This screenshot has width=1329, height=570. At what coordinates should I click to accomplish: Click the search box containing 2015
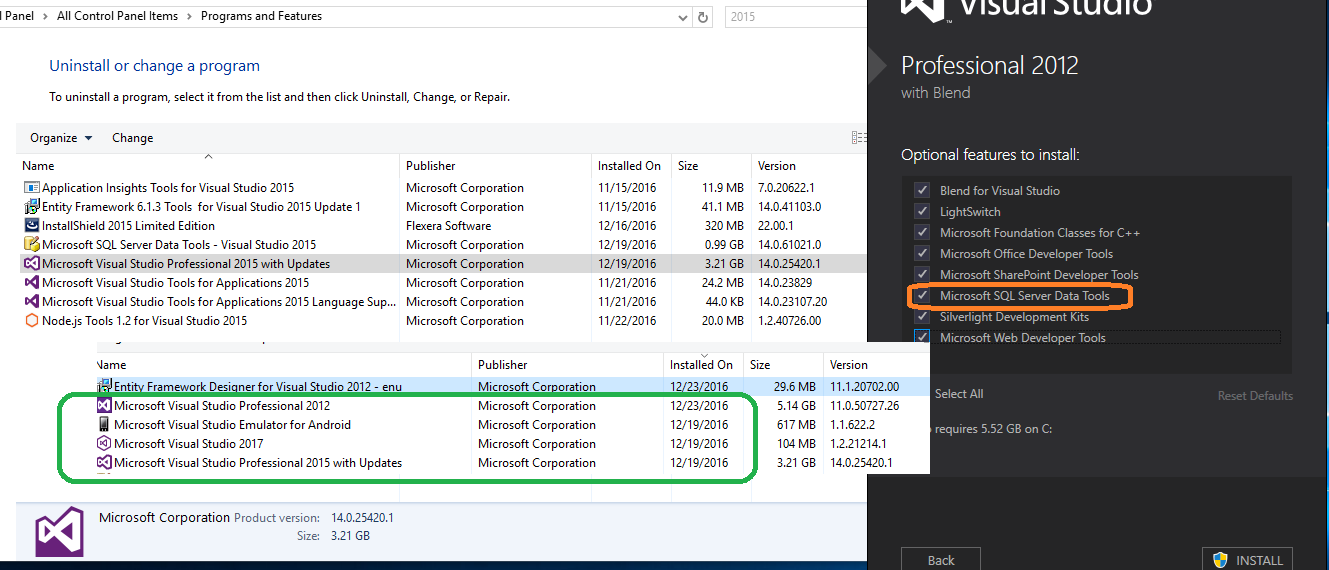click(x=794, y=17)
